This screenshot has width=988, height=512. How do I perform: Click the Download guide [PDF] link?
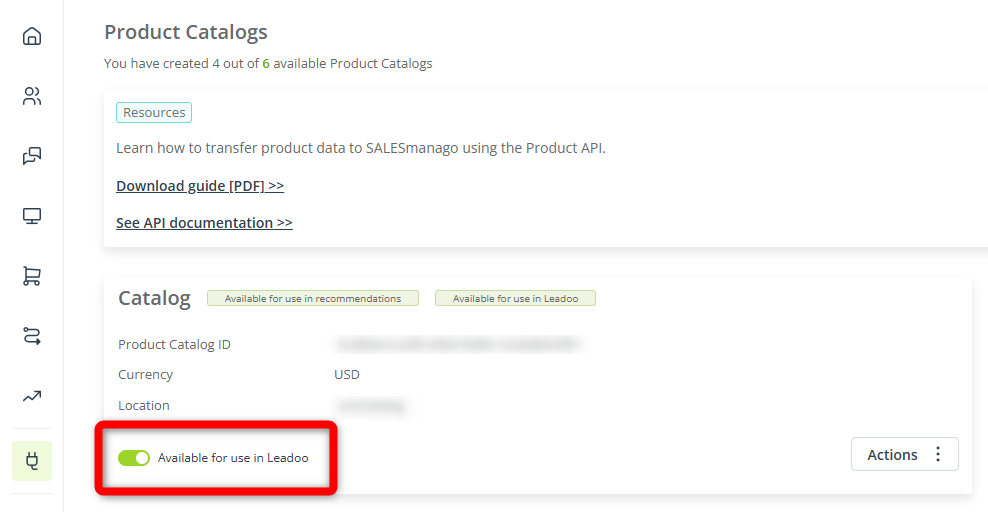pyautogui.click(x=200, y=186)
